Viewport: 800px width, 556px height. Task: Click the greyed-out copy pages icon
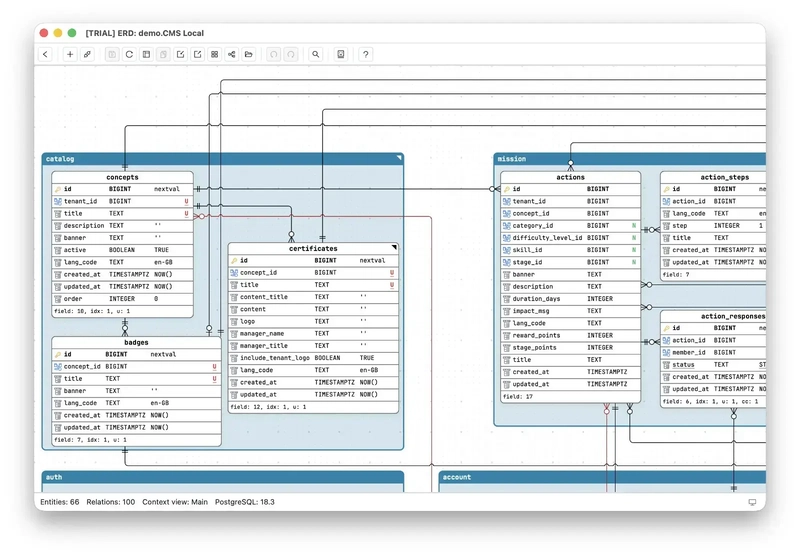coord(163,54)
